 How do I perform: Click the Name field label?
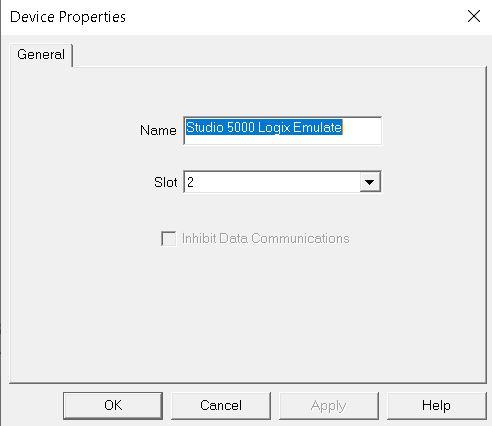tap(158, 130)
